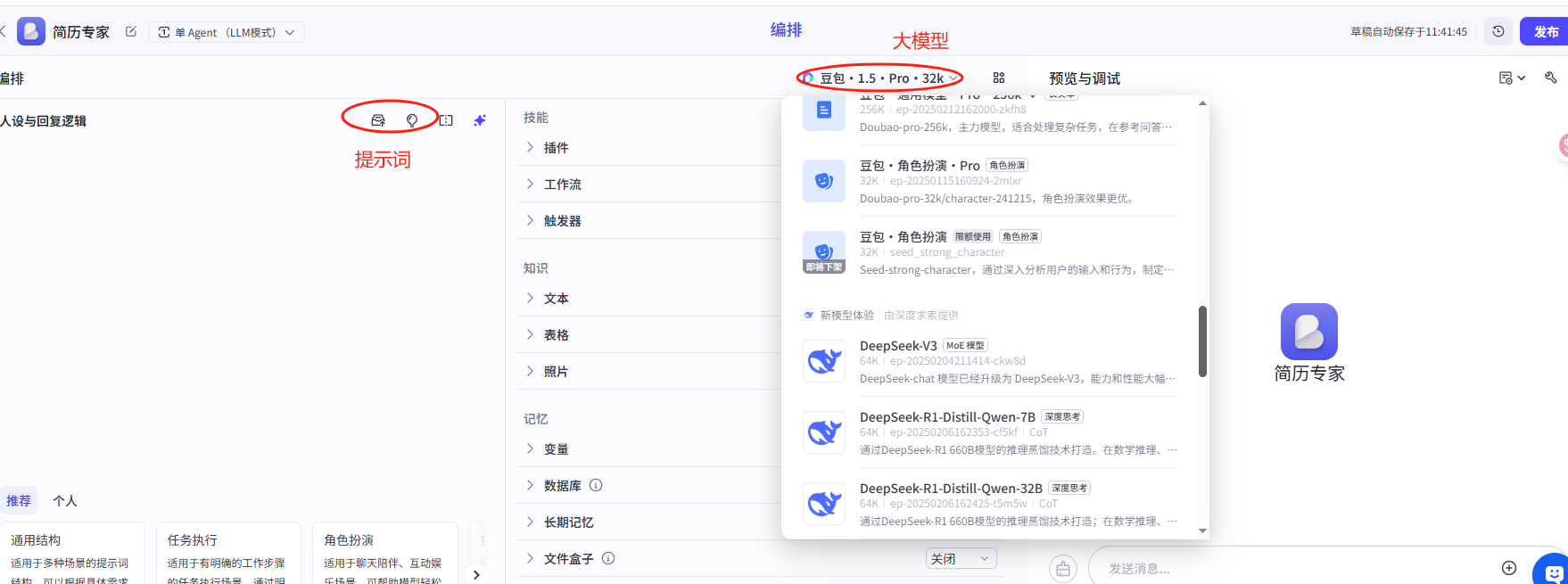
Task: Open the preview panel memory icon dropdown
Action: [1512, 78]
